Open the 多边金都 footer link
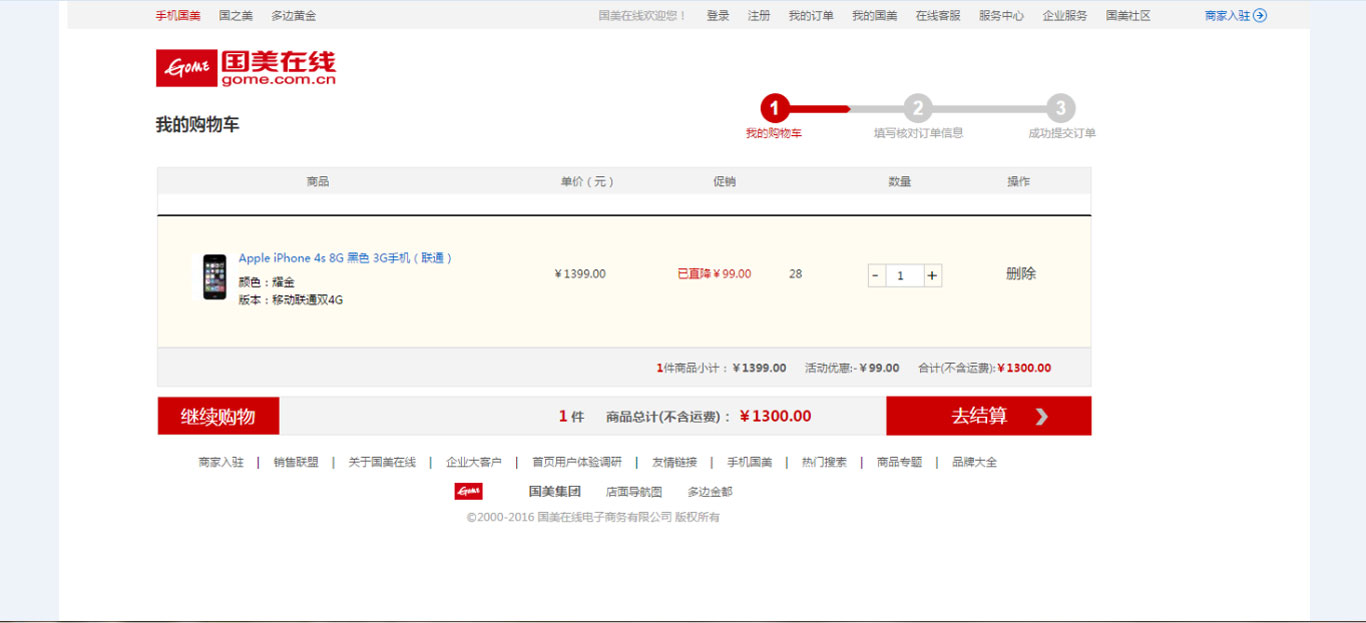This screenshot has width=1366, height=623. click(x=710, y=491)
